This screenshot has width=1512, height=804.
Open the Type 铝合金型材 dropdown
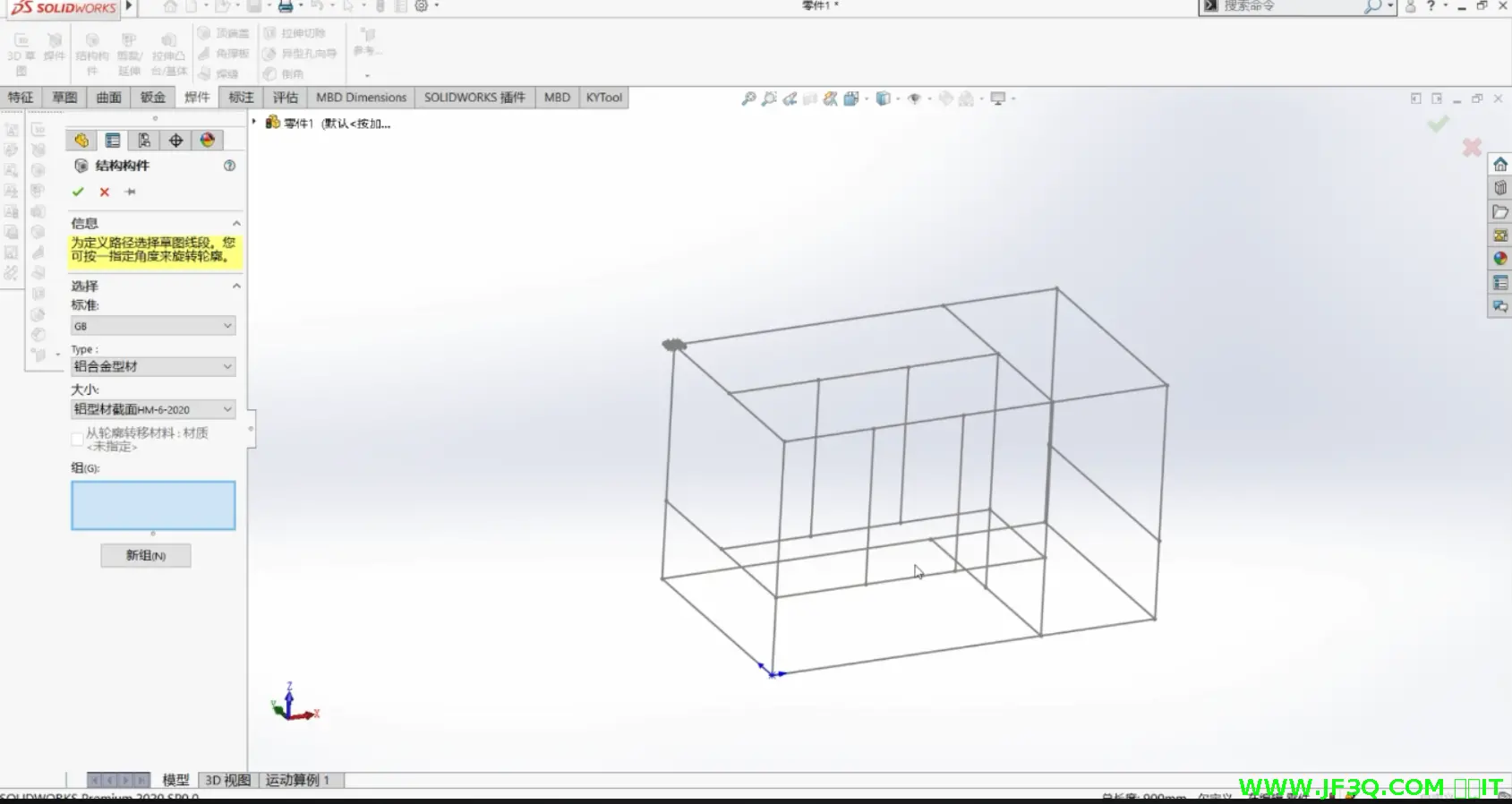152,366
